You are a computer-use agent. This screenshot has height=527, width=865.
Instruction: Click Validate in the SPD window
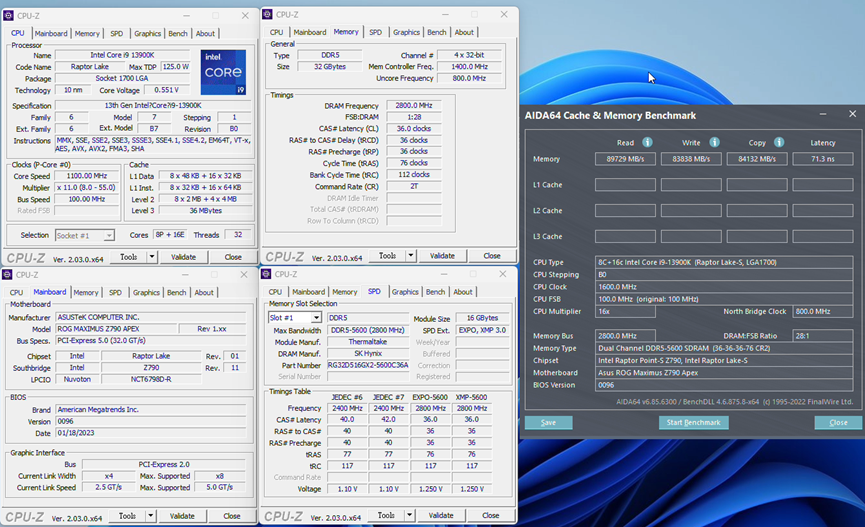coord(441,515)
